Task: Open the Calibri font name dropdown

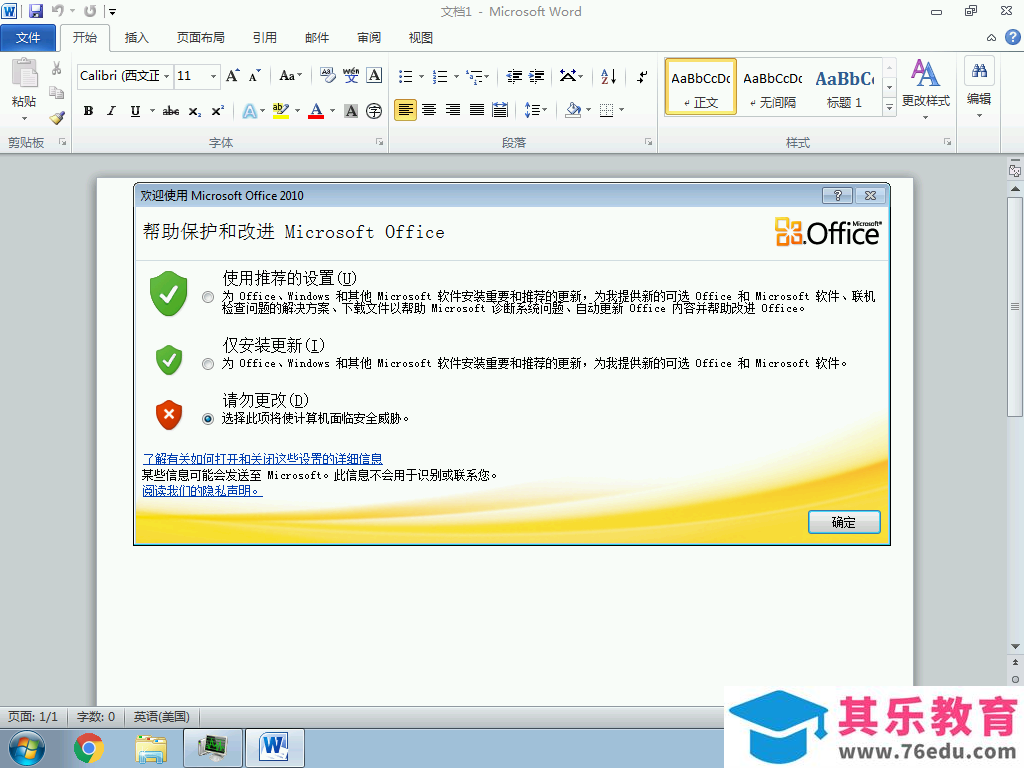Action: pyautogui.click(x=167, y=76)
